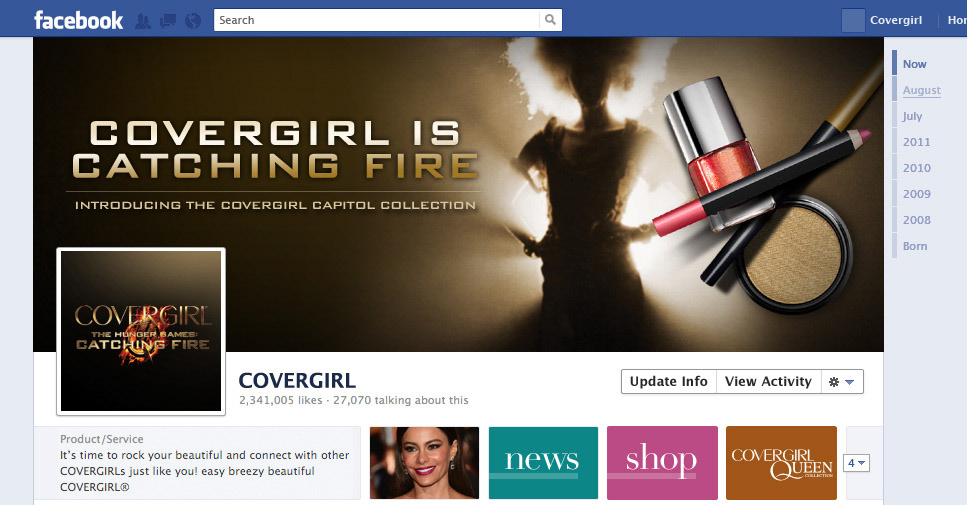Click the 27,070 talking about this text

point(401,400)
